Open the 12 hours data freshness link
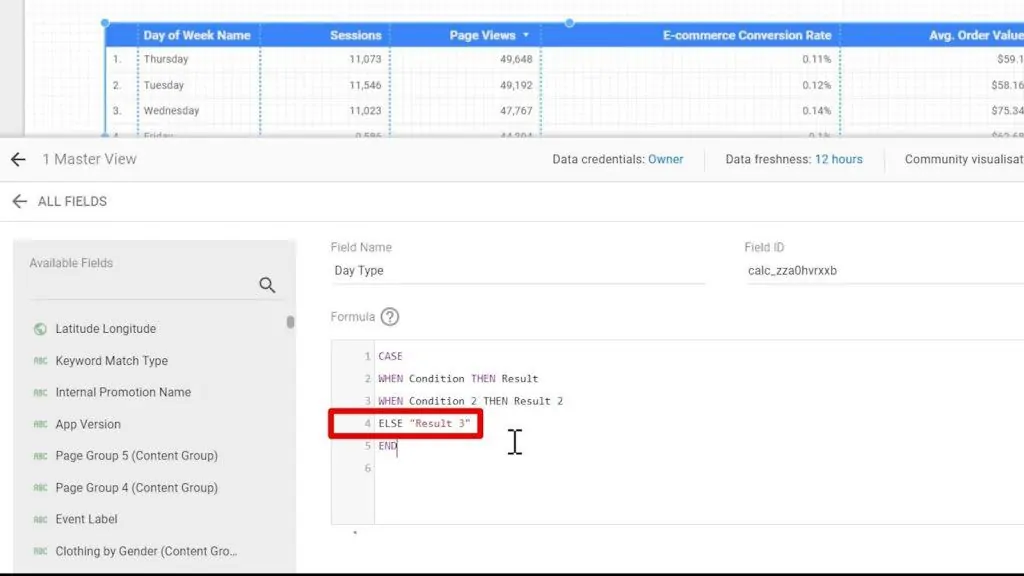The height and width of the screenshot is (576, 1024). pos(838,159)
